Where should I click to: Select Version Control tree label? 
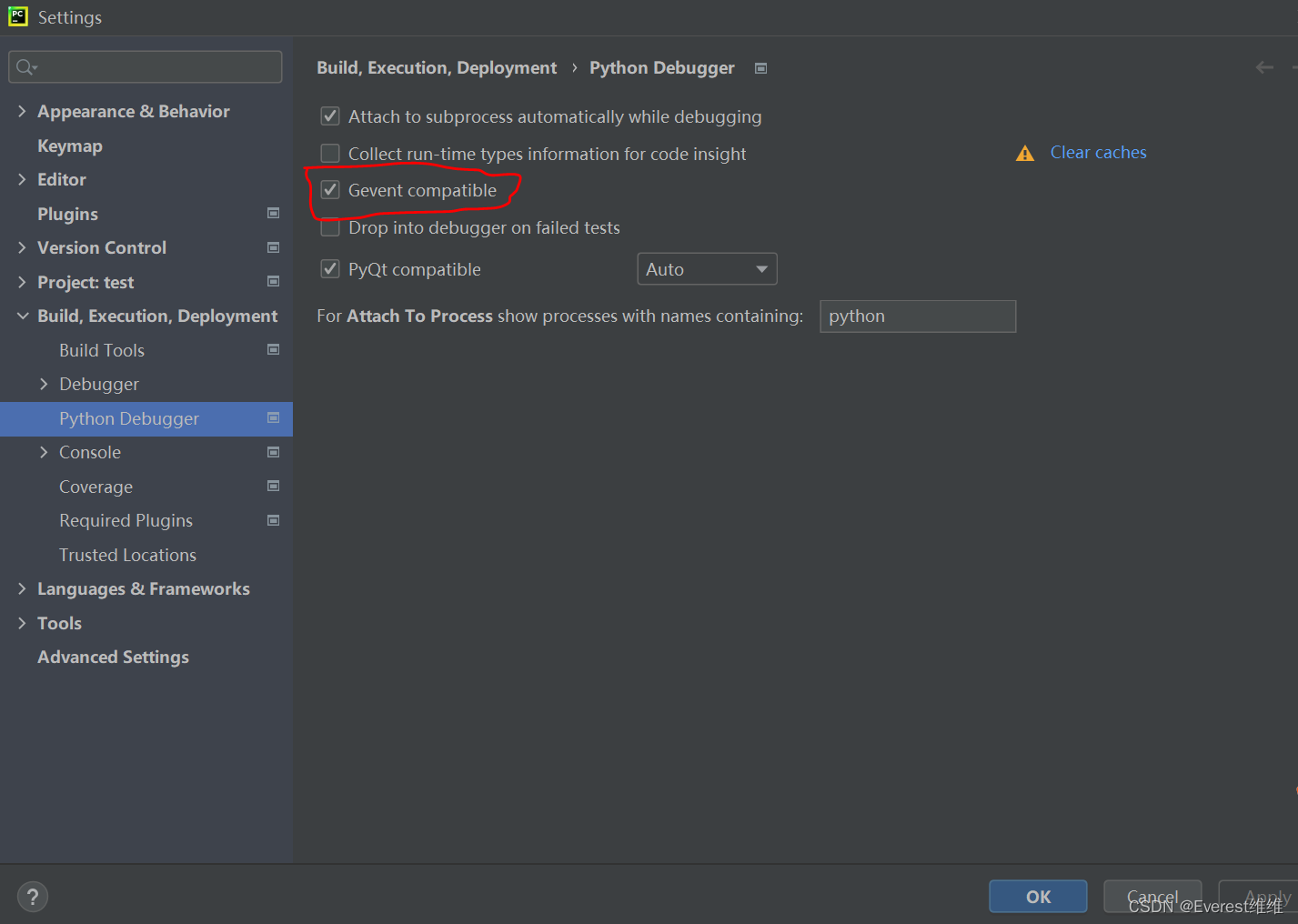pos(102,247)
